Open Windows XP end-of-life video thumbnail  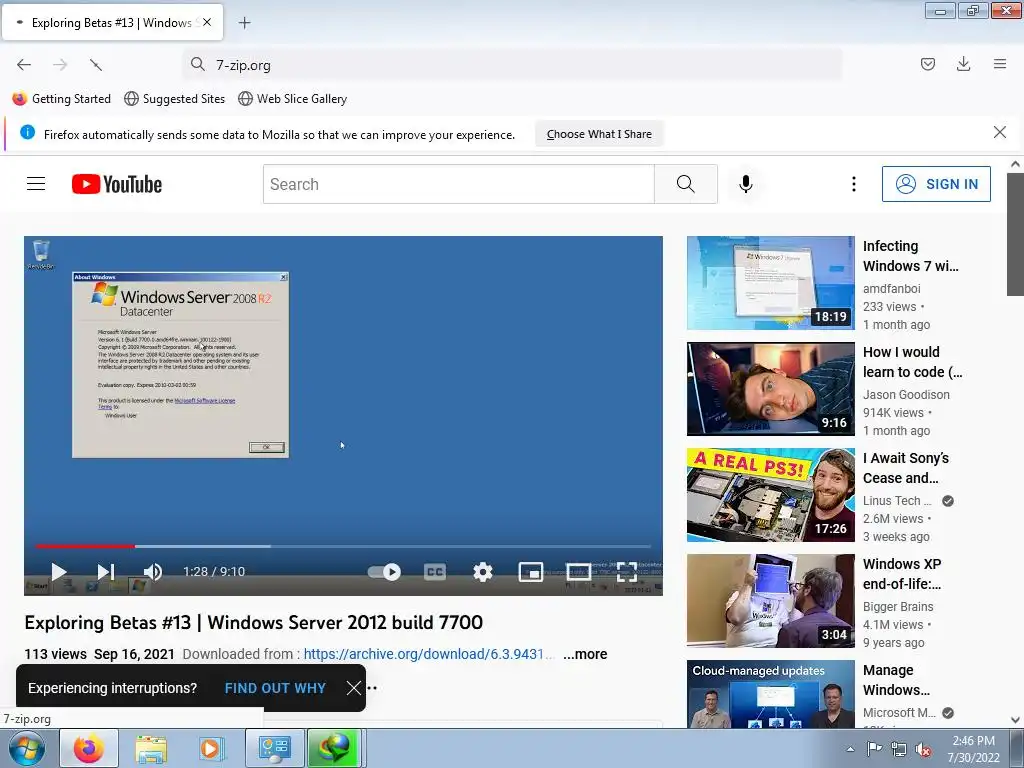tap(771, 601)
